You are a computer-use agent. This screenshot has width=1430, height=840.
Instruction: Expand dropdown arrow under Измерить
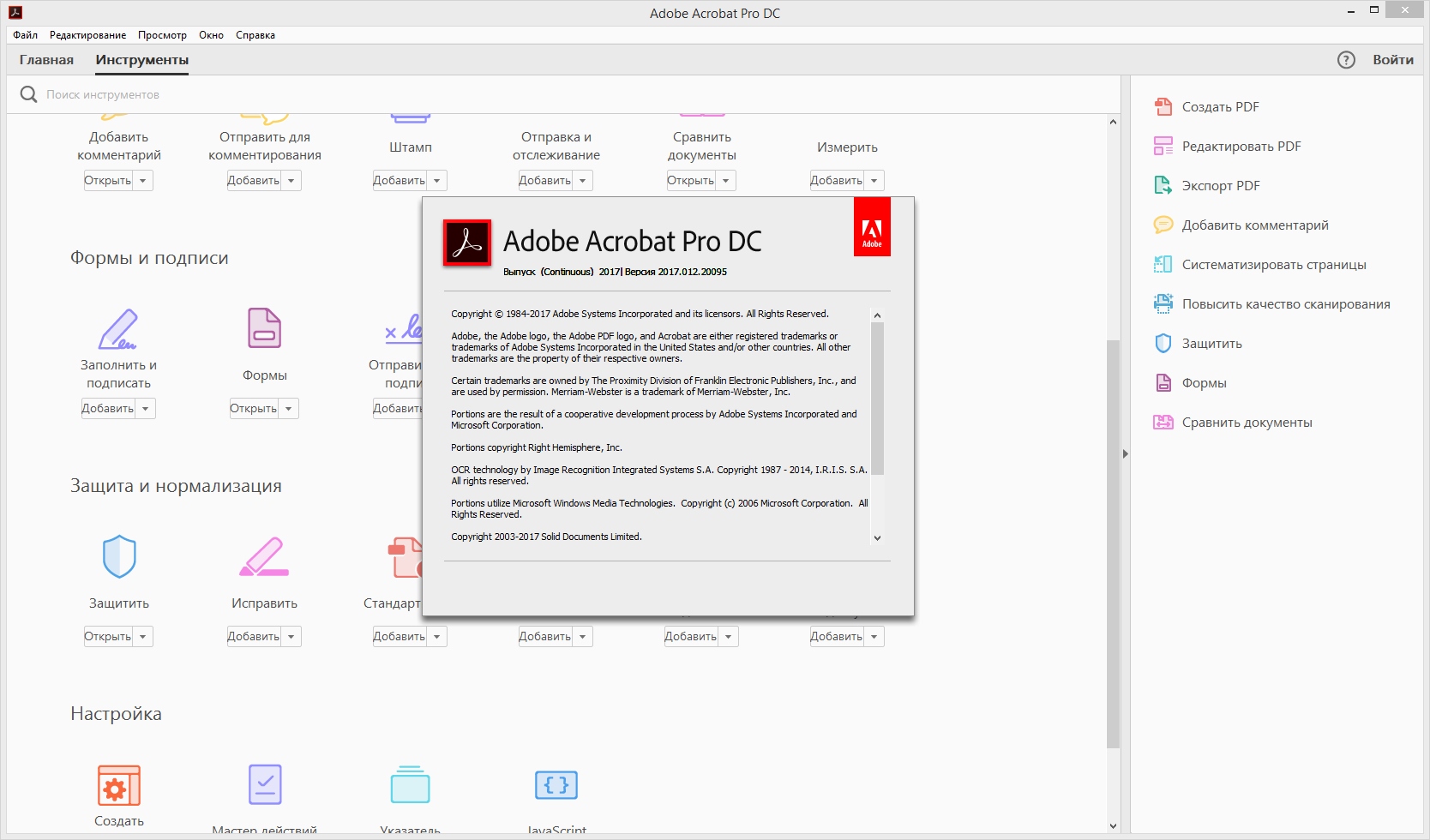pos(874,181)
